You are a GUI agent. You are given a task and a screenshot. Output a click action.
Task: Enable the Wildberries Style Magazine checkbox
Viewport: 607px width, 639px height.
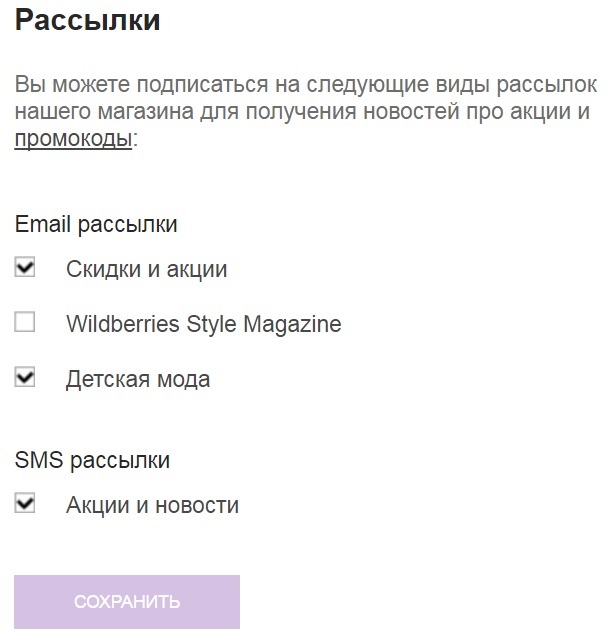coord(25,323)
